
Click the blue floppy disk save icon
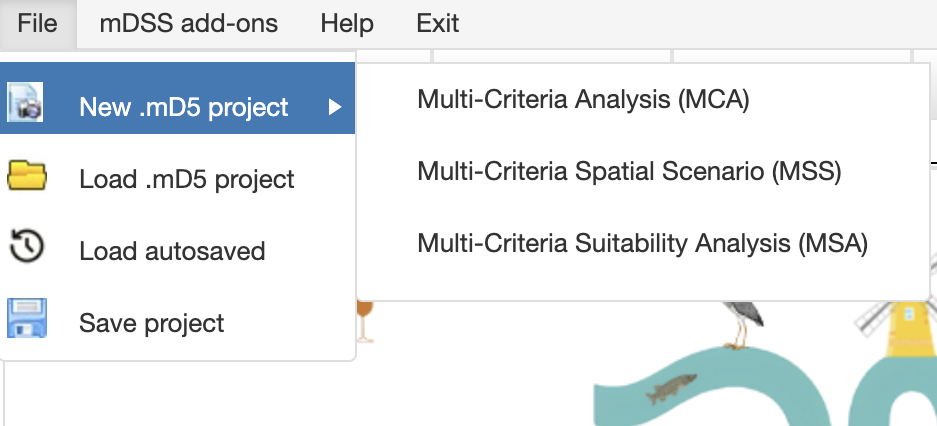coord(27,318)
